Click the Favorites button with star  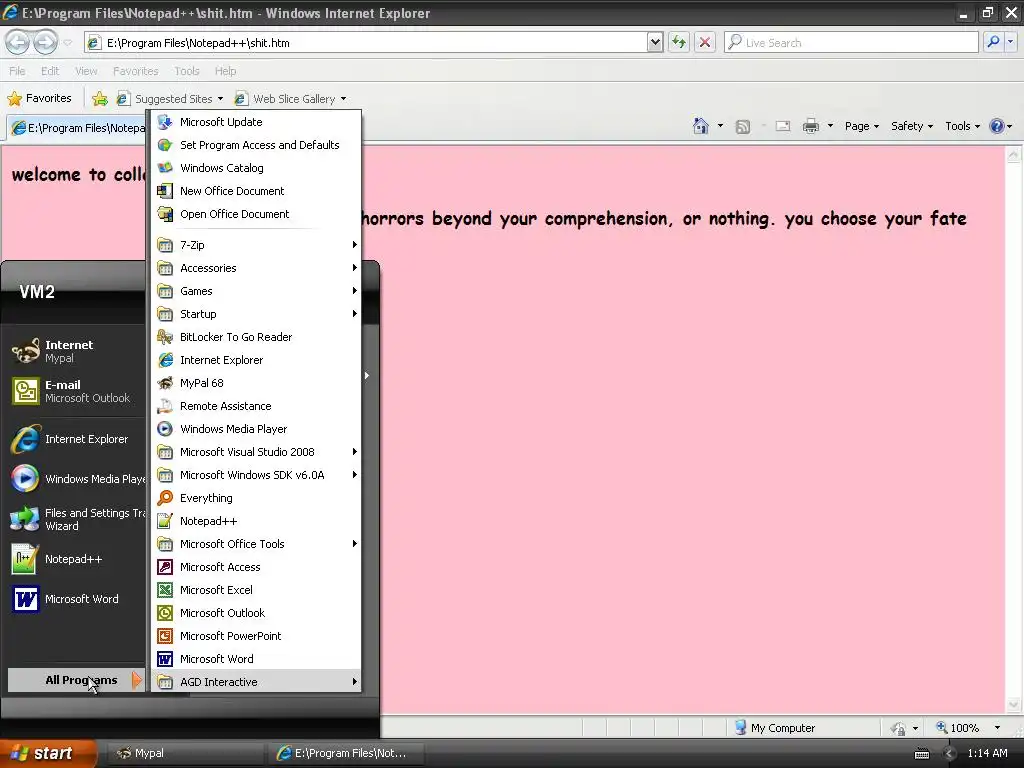39,99
